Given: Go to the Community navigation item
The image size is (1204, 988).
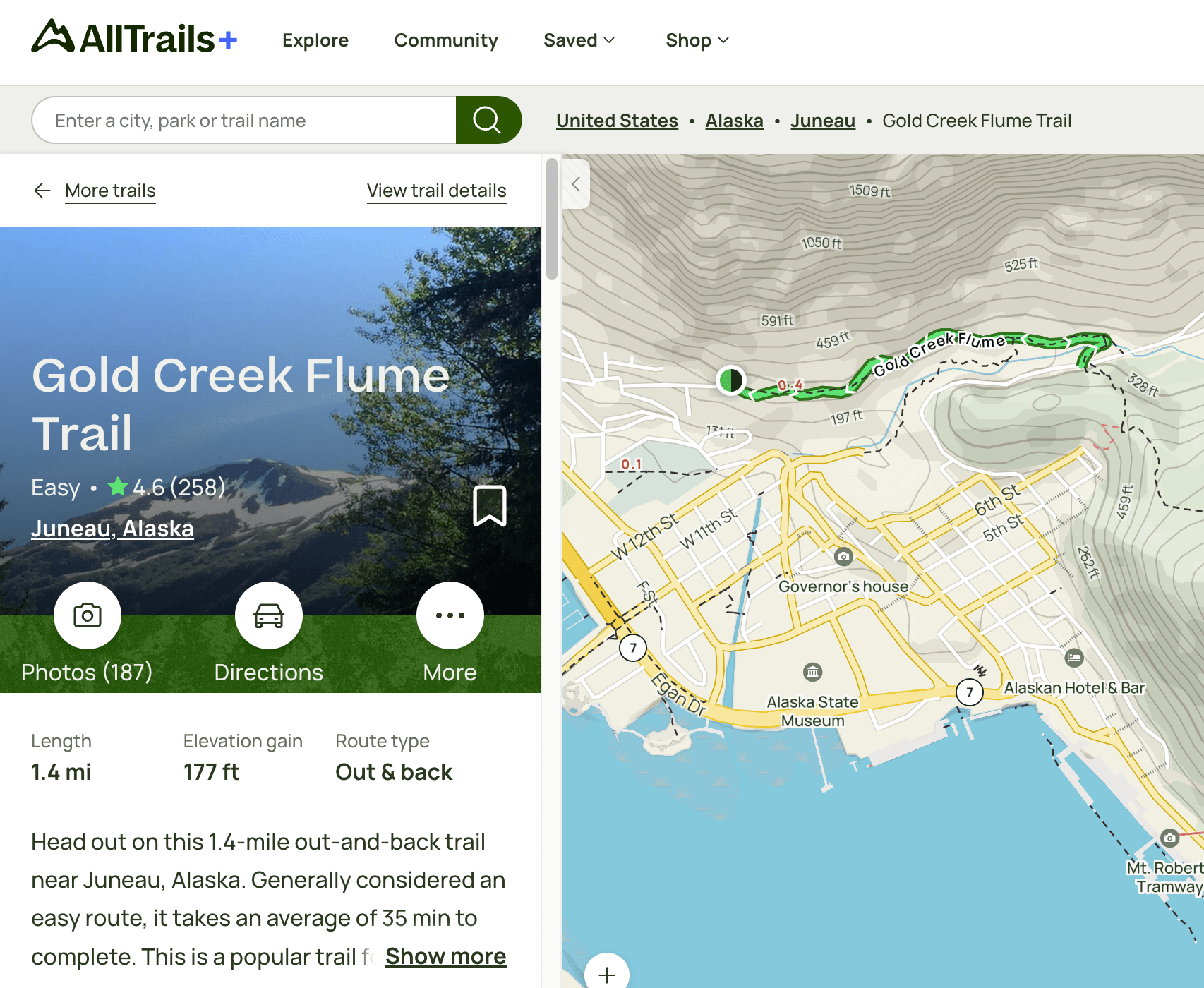Looking at the screenshot, I should click(446, 40).
